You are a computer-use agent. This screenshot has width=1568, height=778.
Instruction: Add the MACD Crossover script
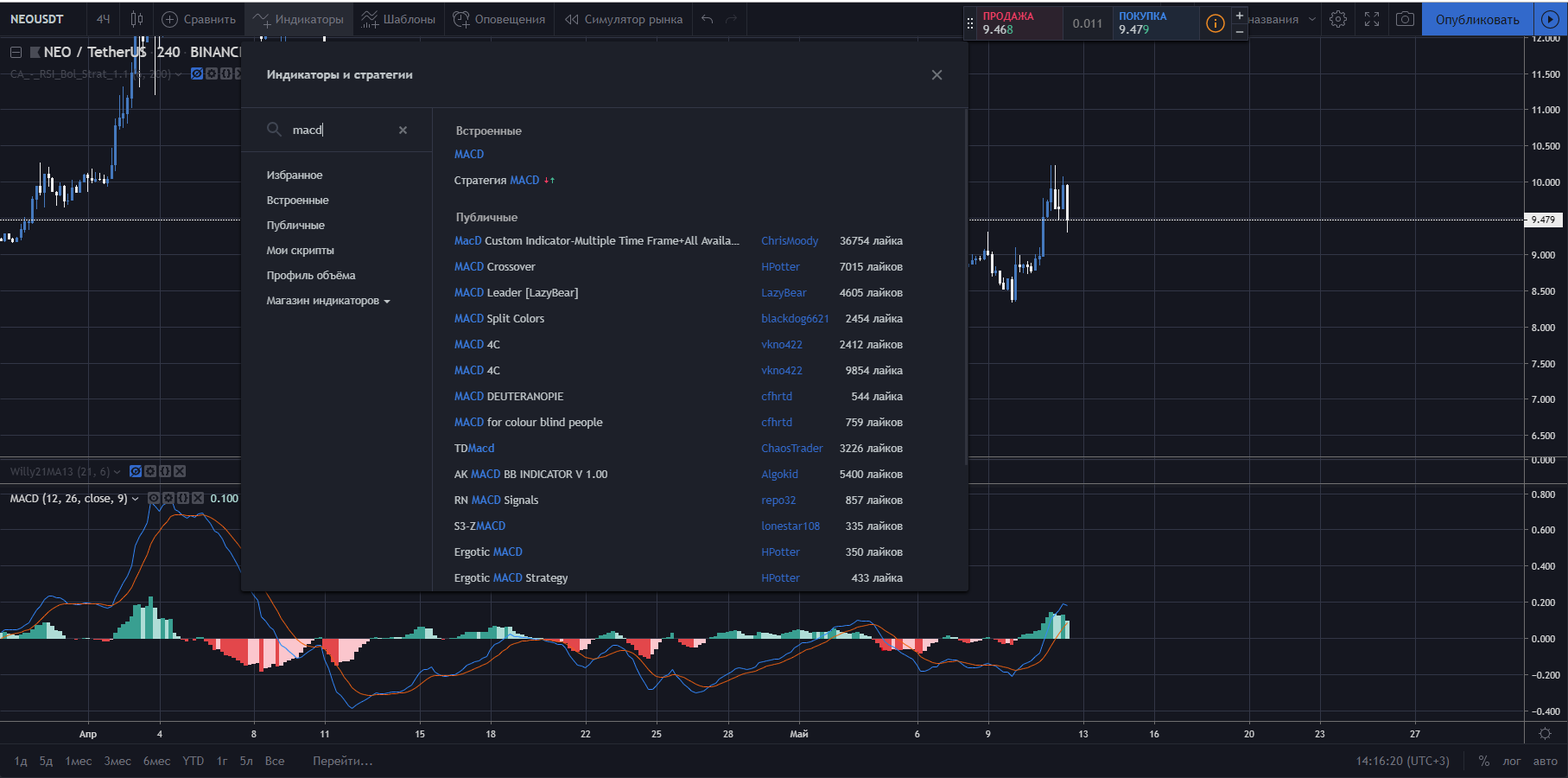495,266
